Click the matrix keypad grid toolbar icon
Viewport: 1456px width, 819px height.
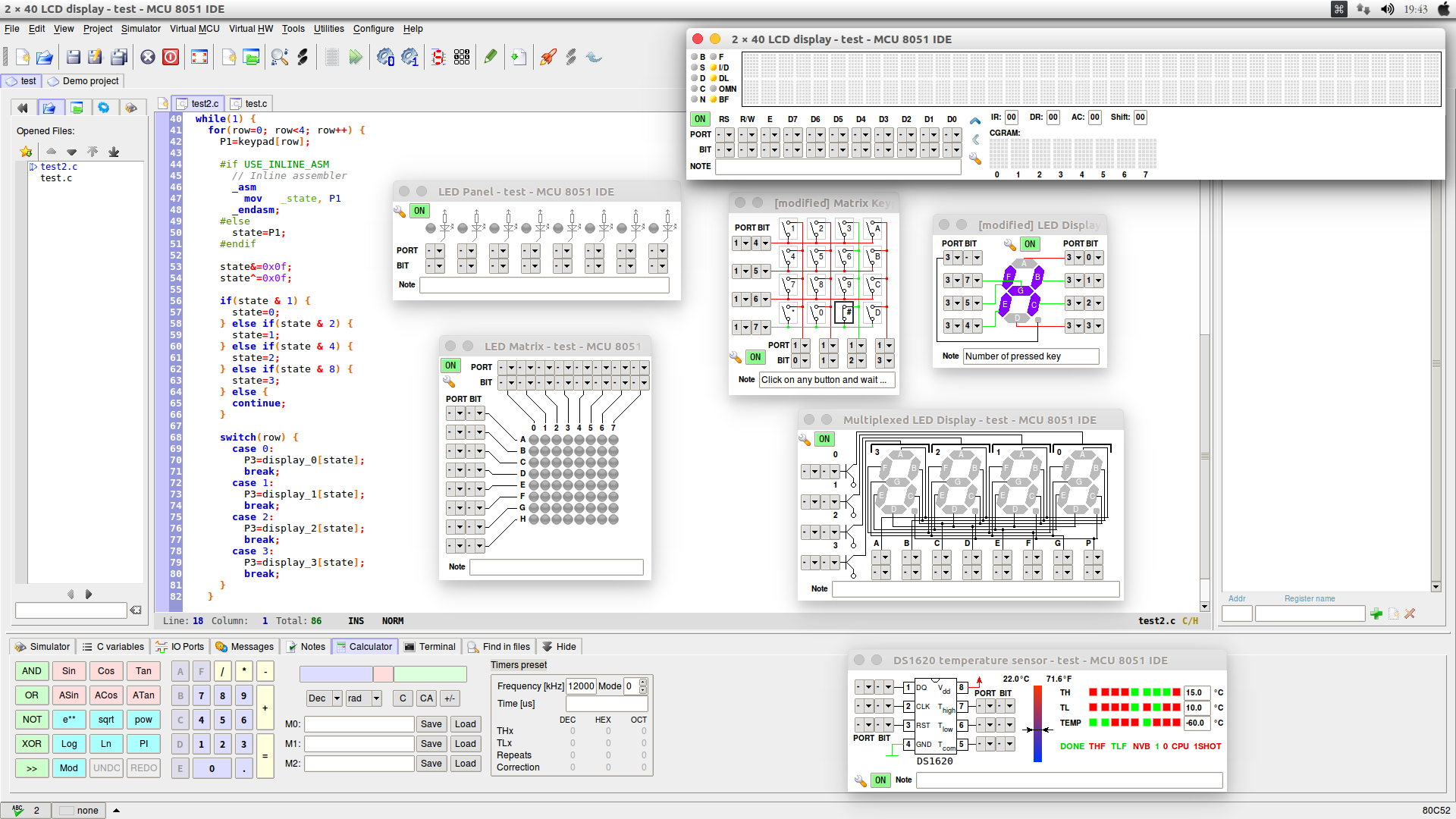(x=462, y=57)
